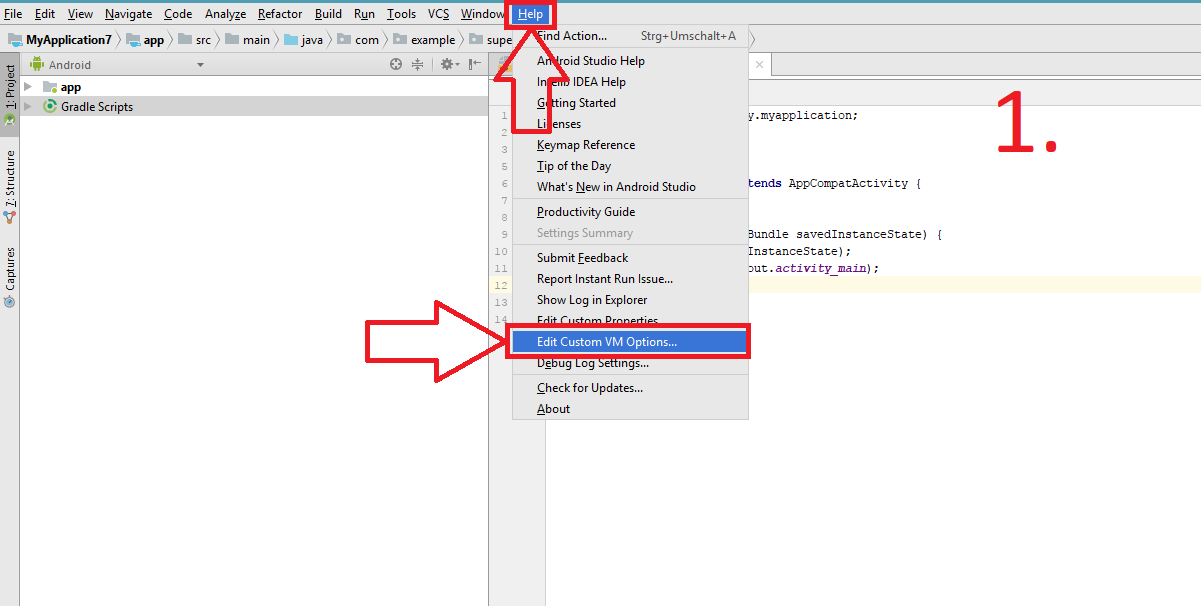Click savedInstanceState parameter text in editor
The width and height of the screenshot is (1201, 606).
coord(859,234)
